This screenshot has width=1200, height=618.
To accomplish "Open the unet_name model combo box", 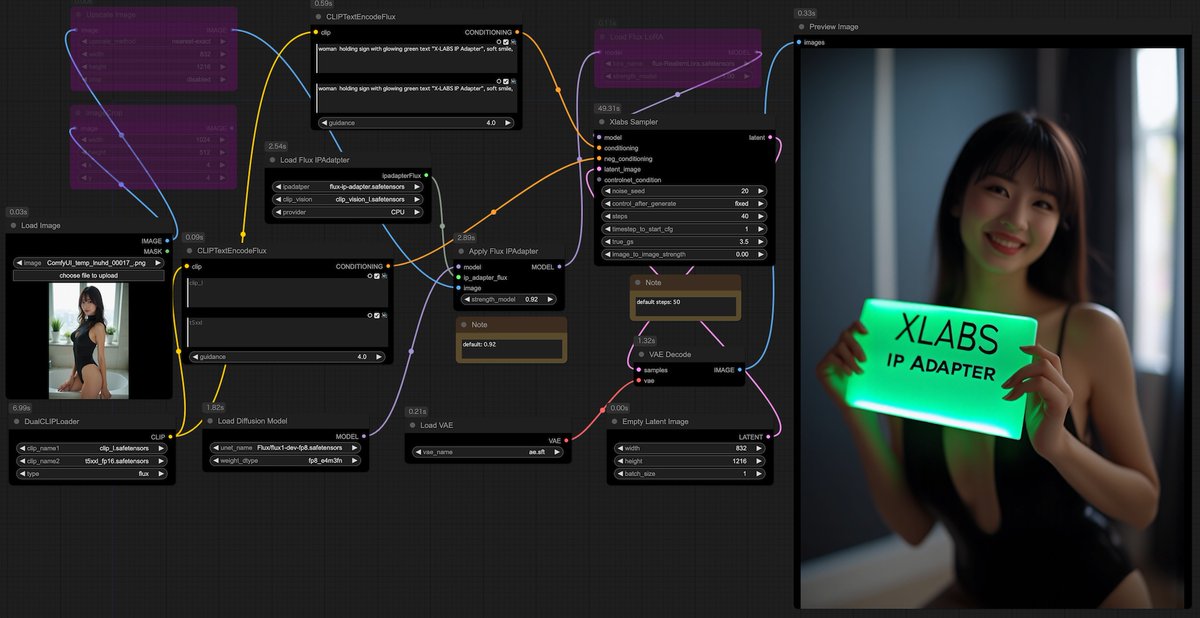I will 287,449.
